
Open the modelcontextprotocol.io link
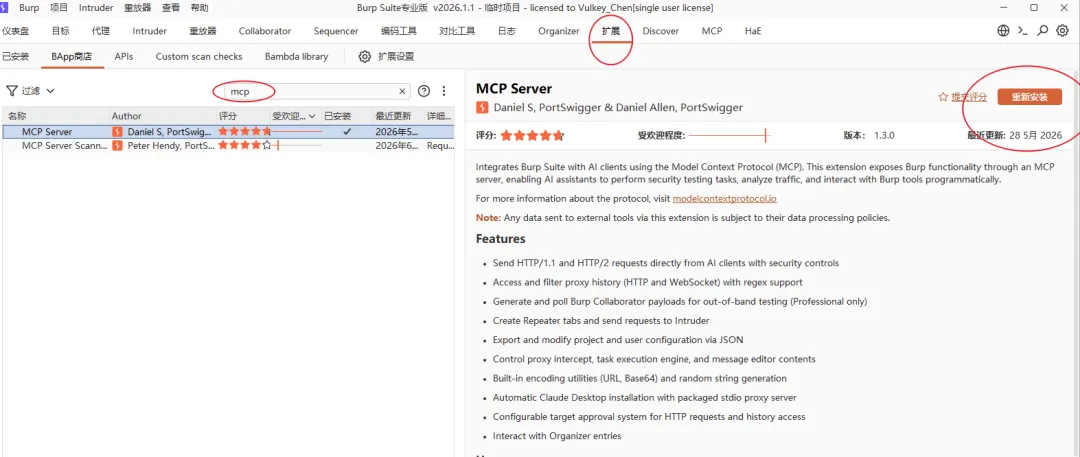(725, 199)
